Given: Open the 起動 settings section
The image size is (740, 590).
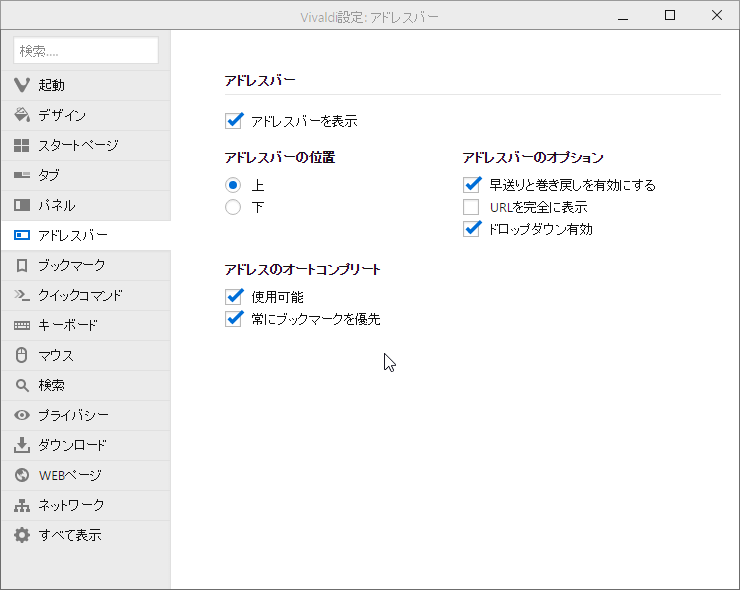Looking at the screenshot, I should tap(86, 85).
